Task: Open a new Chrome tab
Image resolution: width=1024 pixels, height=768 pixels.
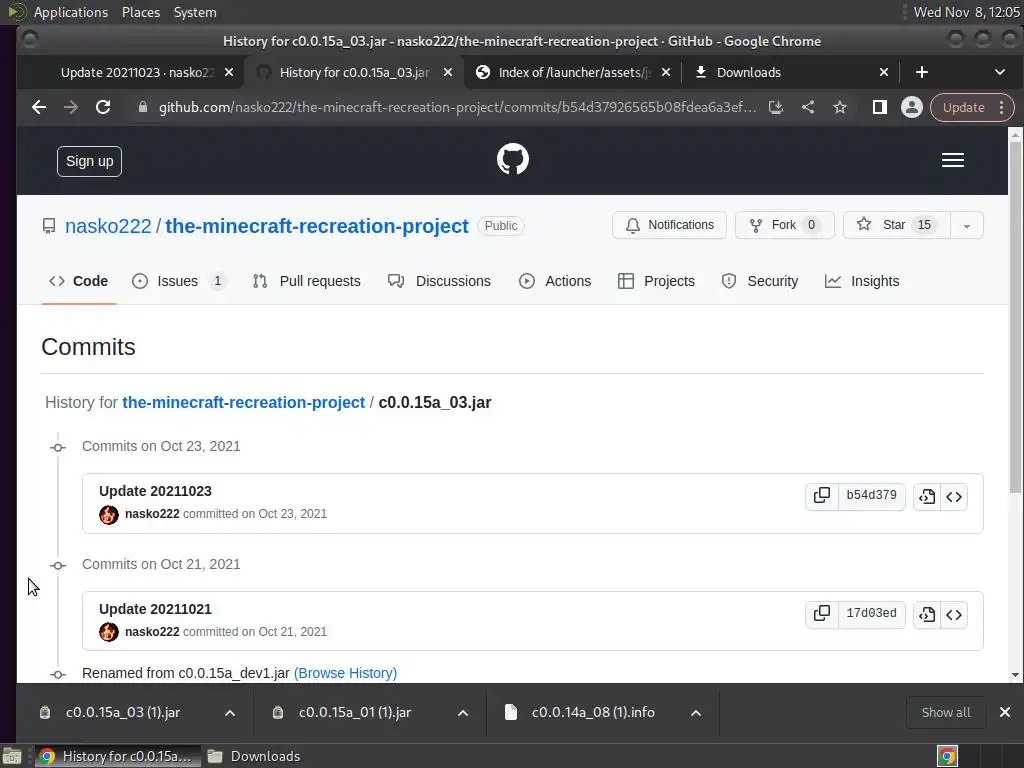Action: coord(921,72)
